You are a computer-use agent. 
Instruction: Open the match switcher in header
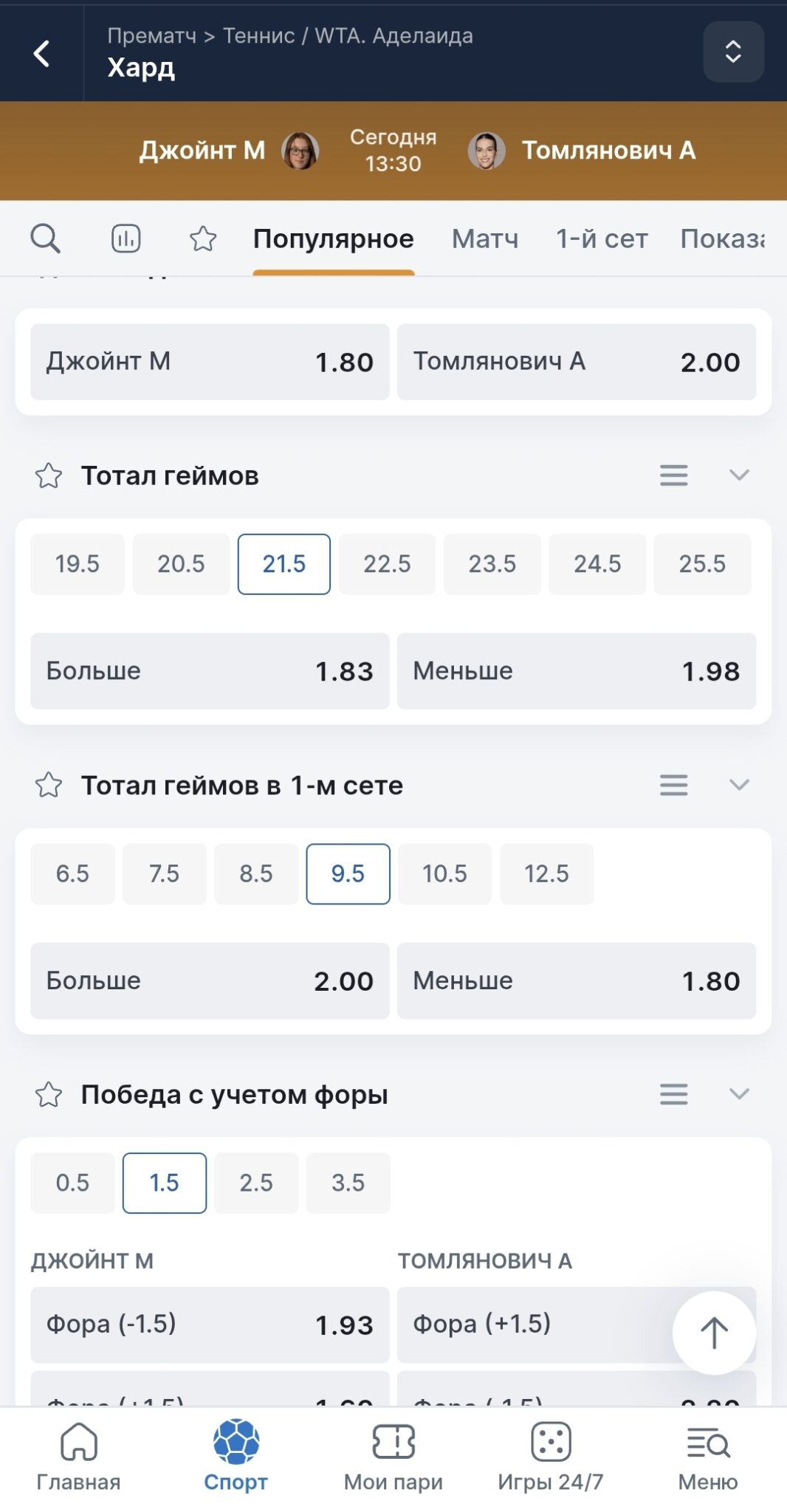[733, 52]
